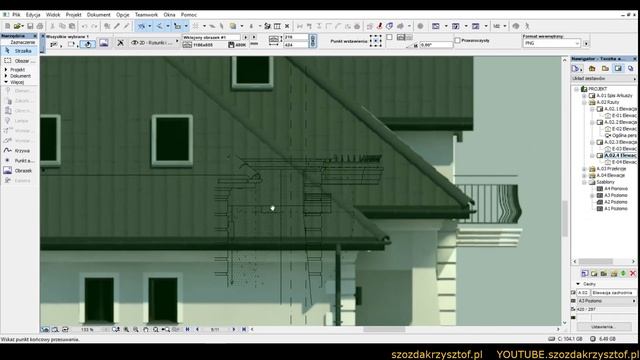Open the A3 Poziomo master layout dropdown

point(607,301)
